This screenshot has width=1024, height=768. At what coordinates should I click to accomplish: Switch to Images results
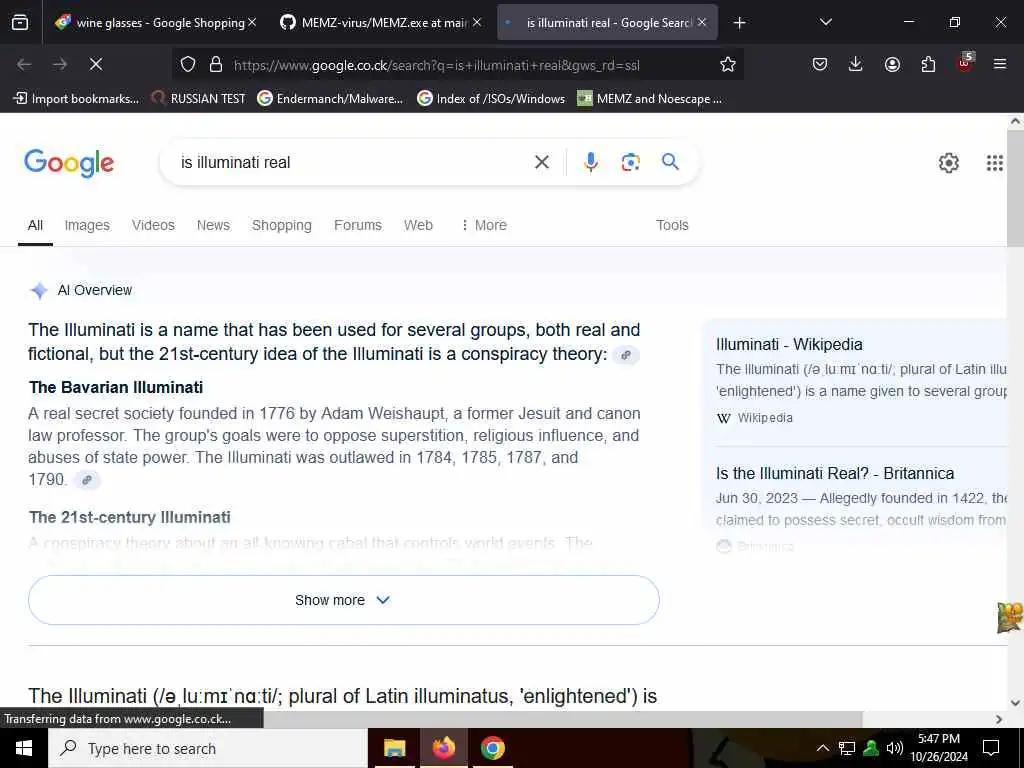click(x=87, y=225)
